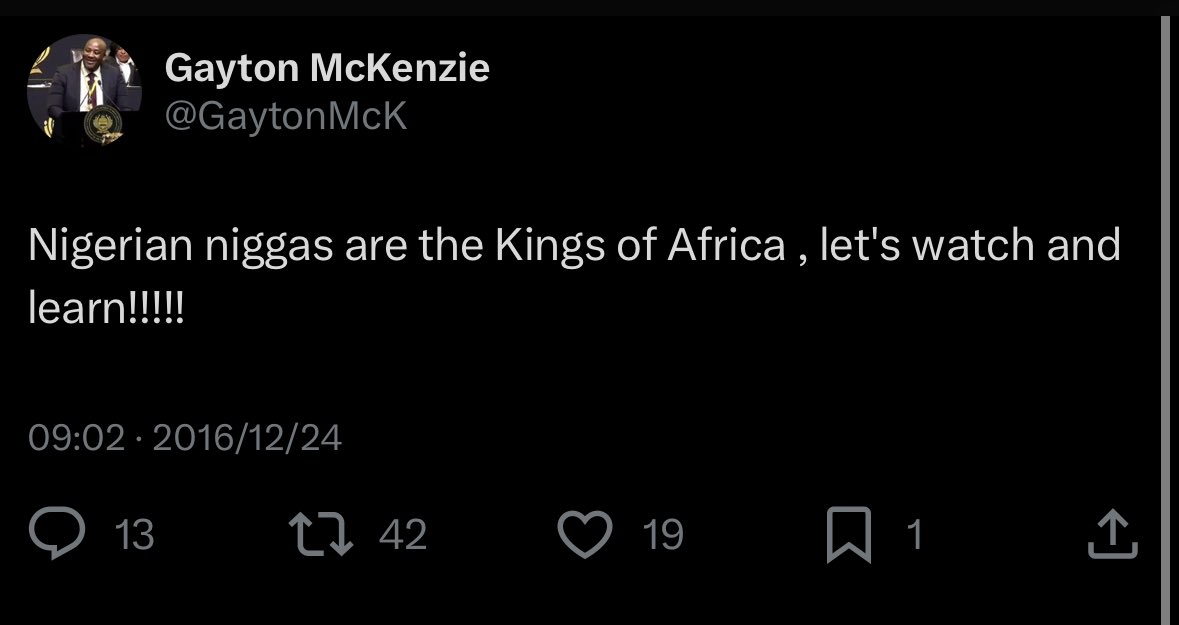Click the display name Gayton McKenzie
1179x625 pixels.
327,67
